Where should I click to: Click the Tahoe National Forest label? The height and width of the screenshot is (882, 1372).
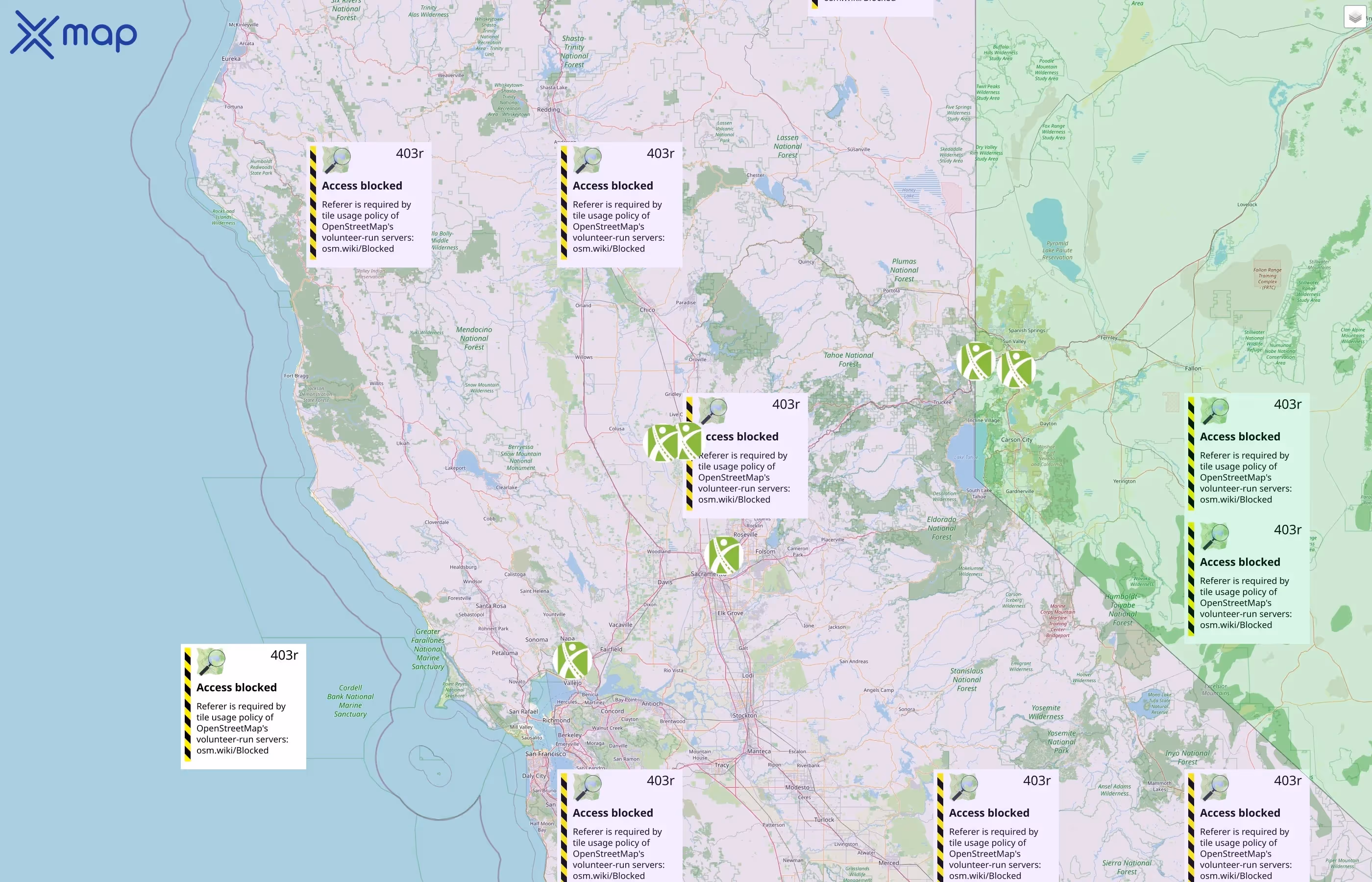848,359
